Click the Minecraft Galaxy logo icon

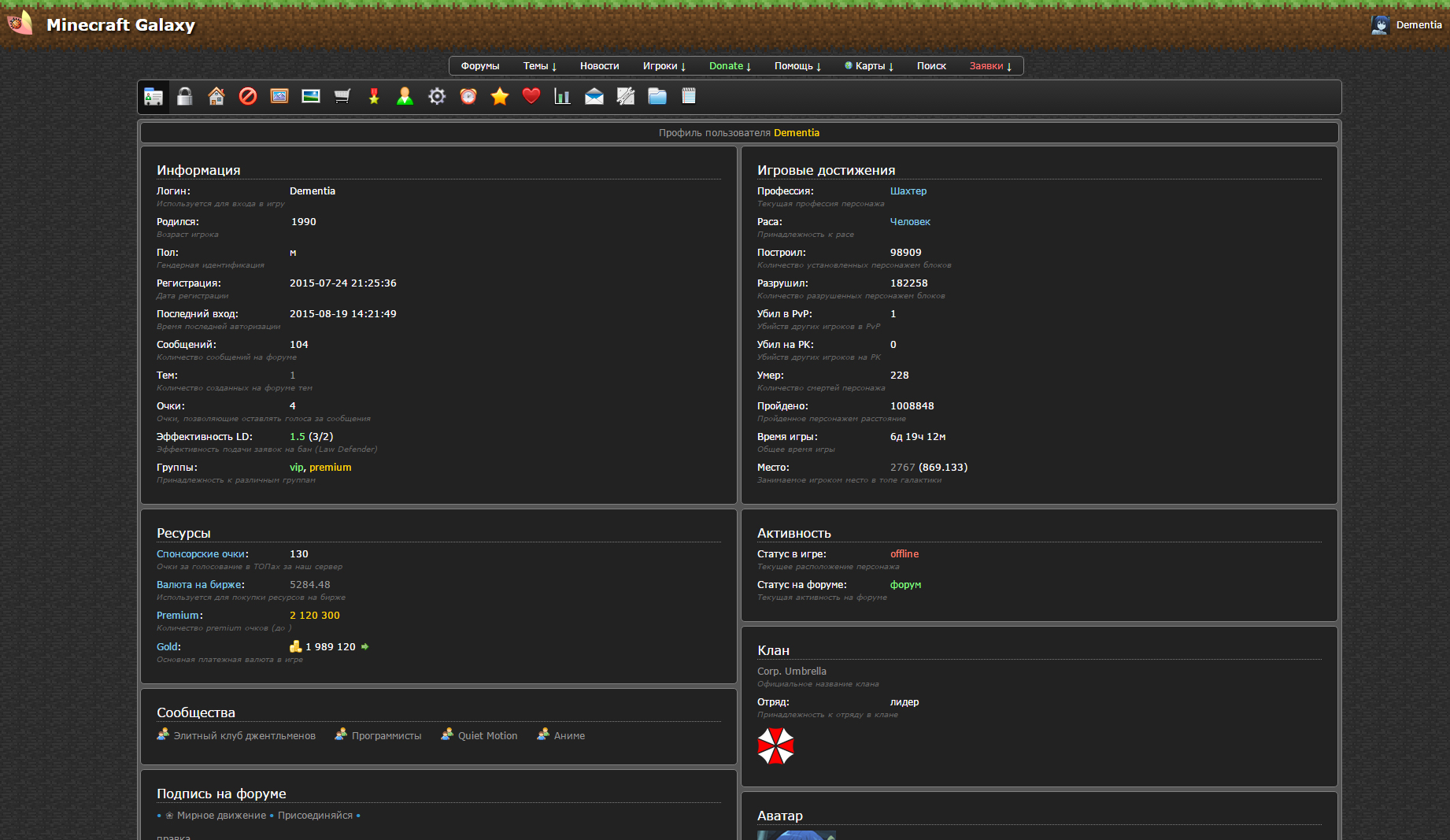20,23
